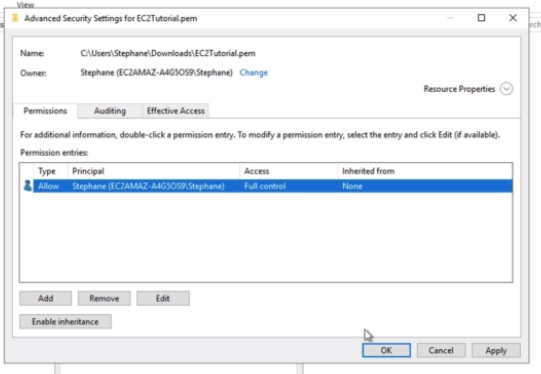Screen dimensions: 541x374
Task: Click the owner name Stephane text
Action: coord(156,72)
